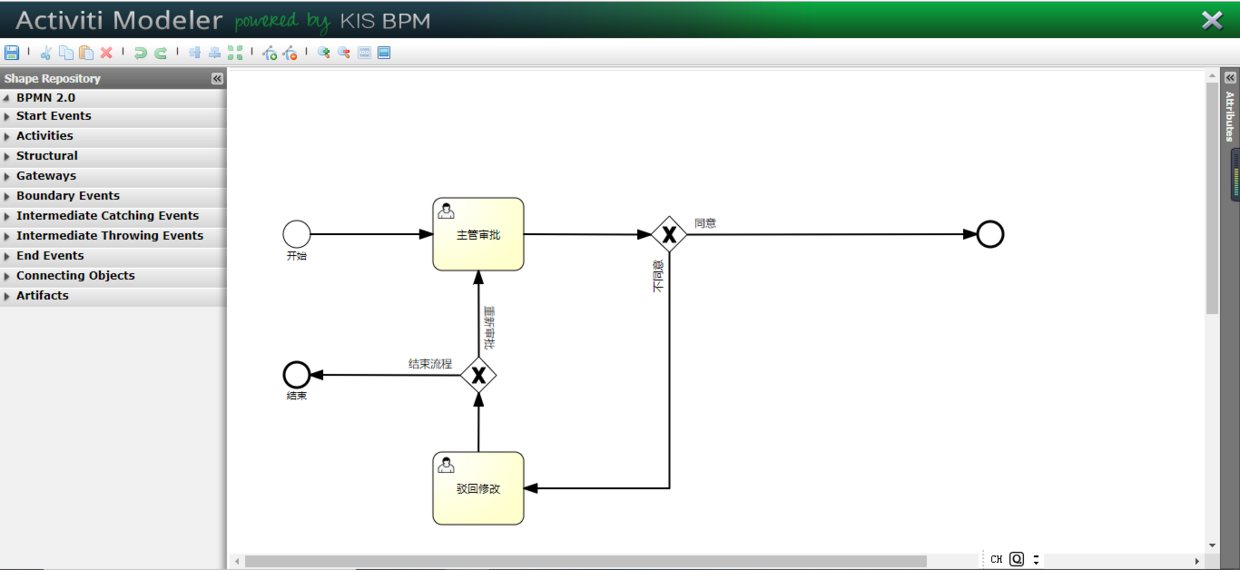Save the model with the floppy disk icon
This screenshot has height=570, width=1240.
[x=12, y=53]
